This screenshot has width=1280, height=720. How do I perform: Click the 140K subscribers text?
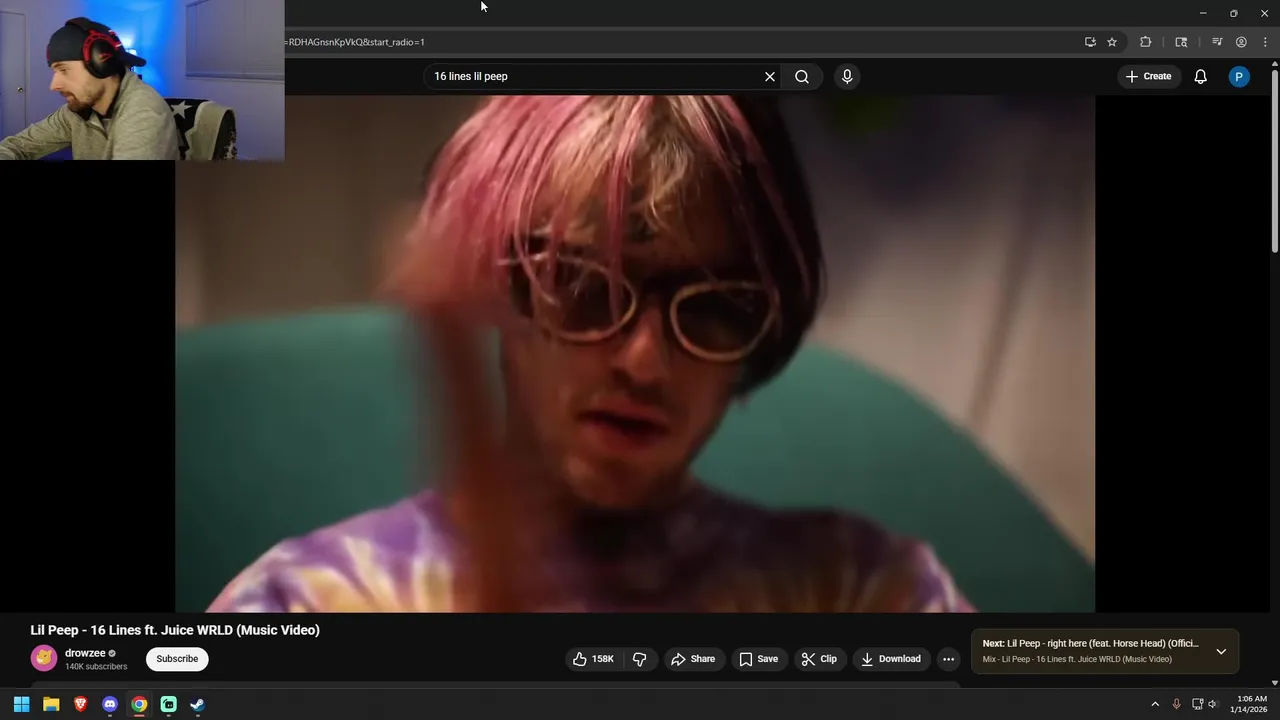click(96, 667)
